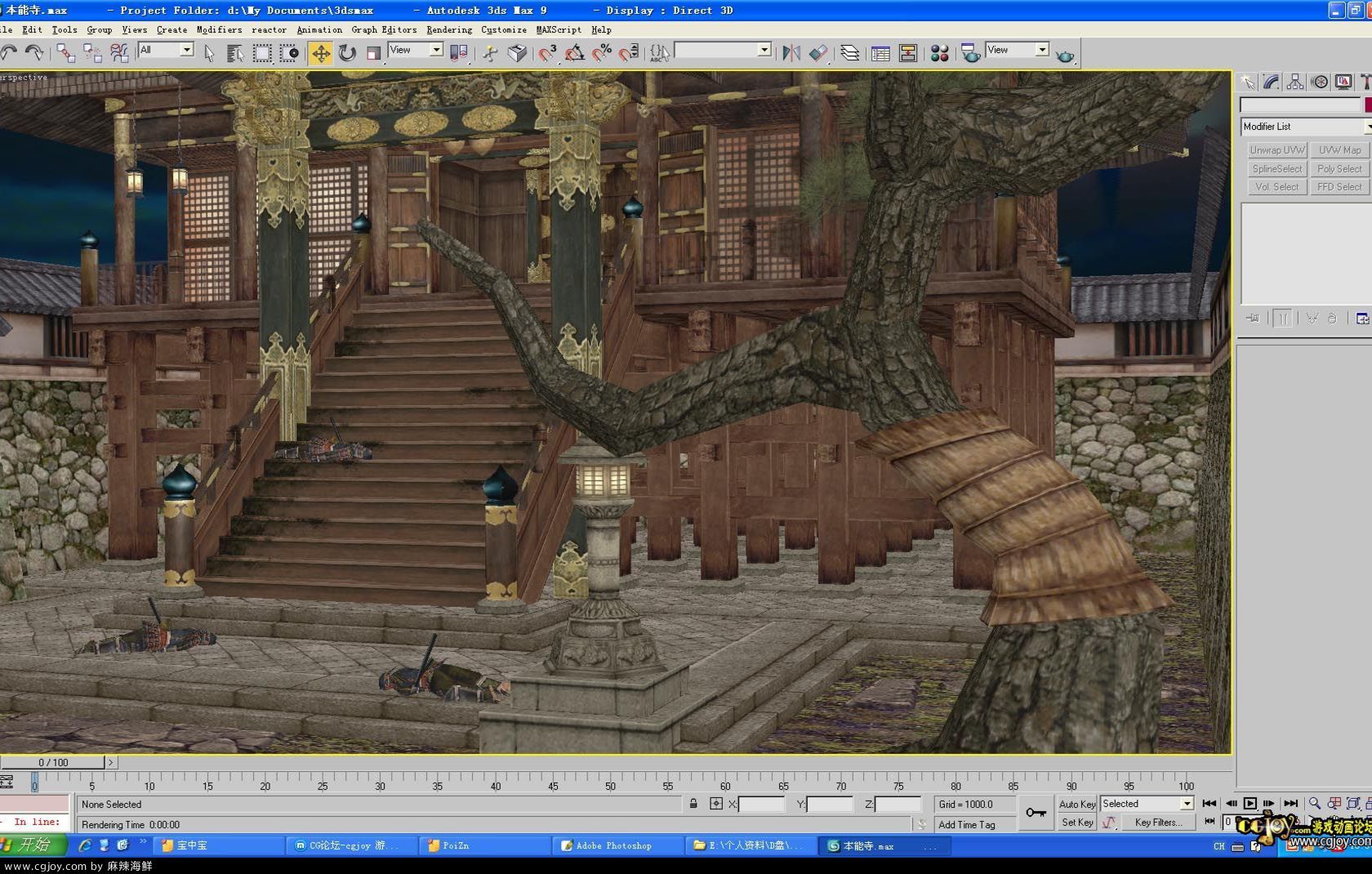Toggle Window/Crossing selection mode

point(289,53)
